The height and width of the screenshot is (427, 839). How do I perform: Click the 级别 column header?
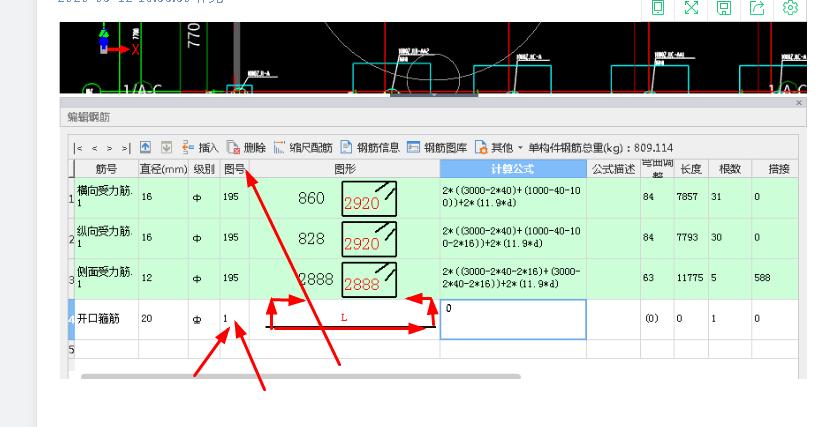pyautogui.click(x=204, y=169)
